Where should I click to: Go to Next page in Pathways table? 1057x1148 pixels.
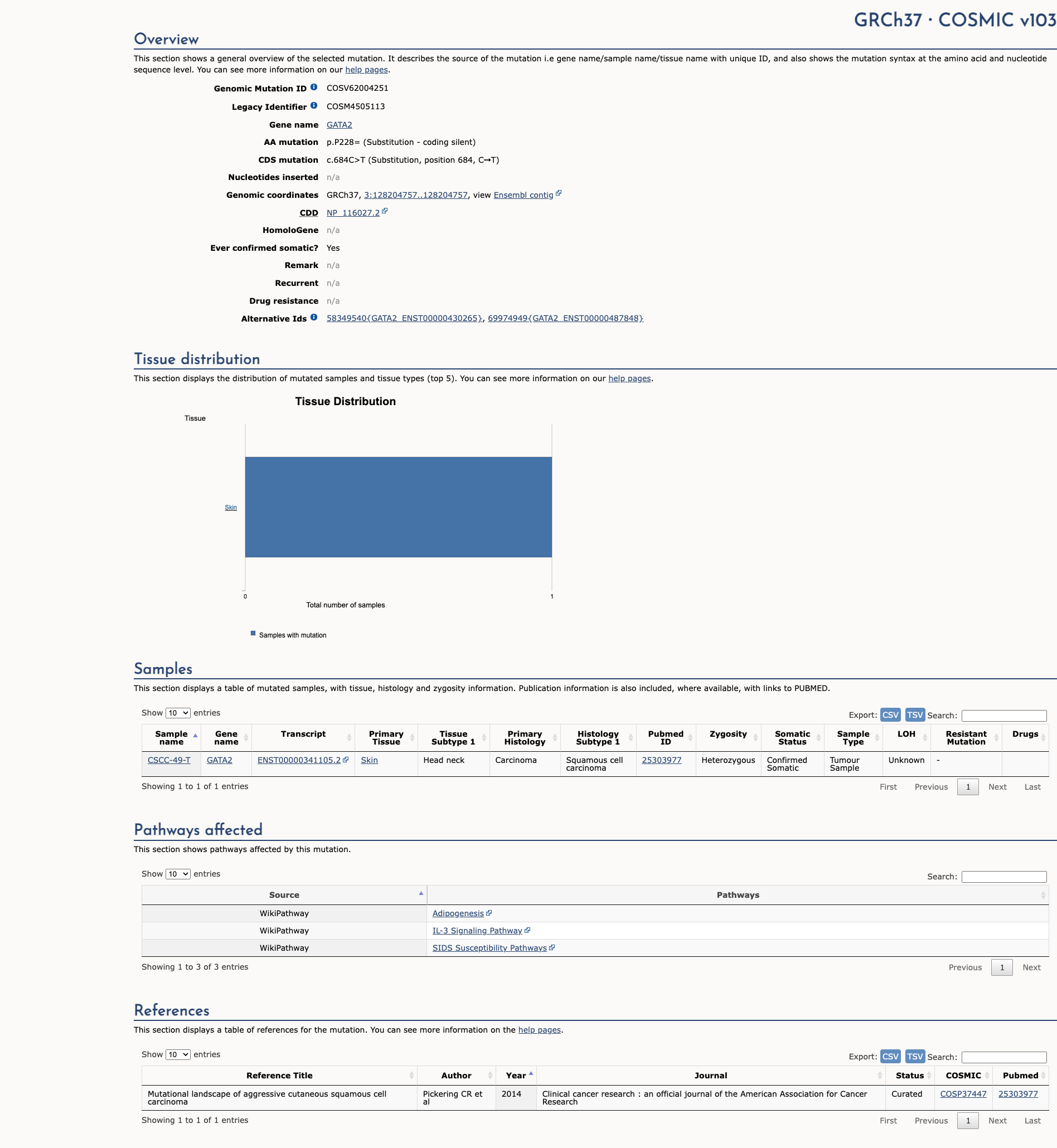tap(1031, 967)
